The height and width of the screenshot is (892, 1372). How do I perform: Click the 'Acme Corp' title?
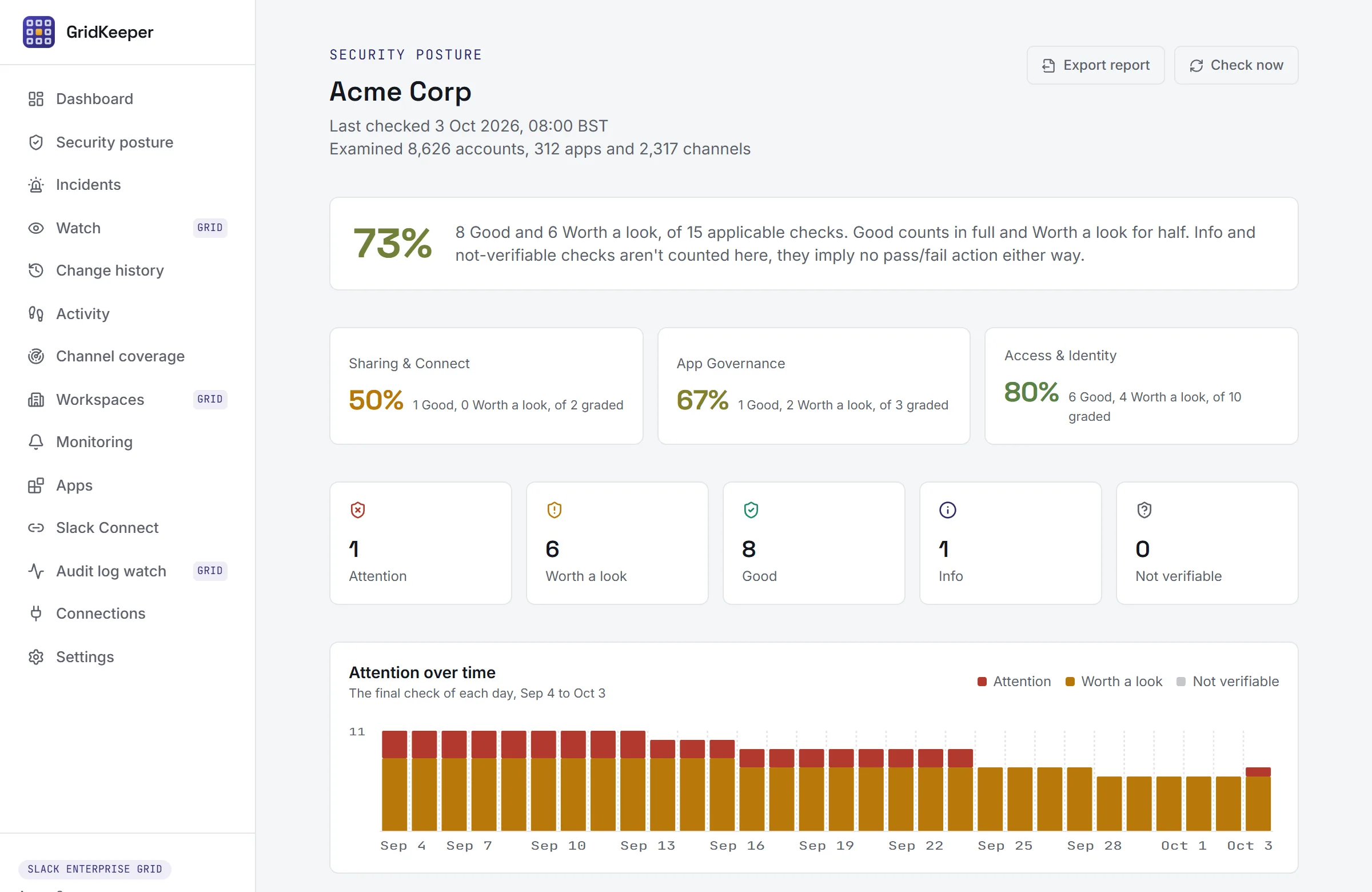(400, 91)
